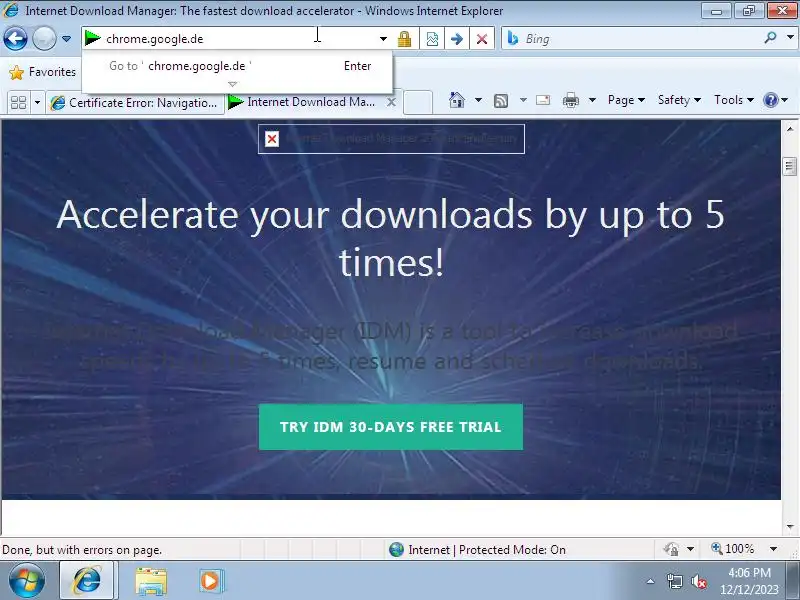Screen dimensions: 800x600
Task: Click the vertical scrollbar up arrow
Action: point(790,129)
